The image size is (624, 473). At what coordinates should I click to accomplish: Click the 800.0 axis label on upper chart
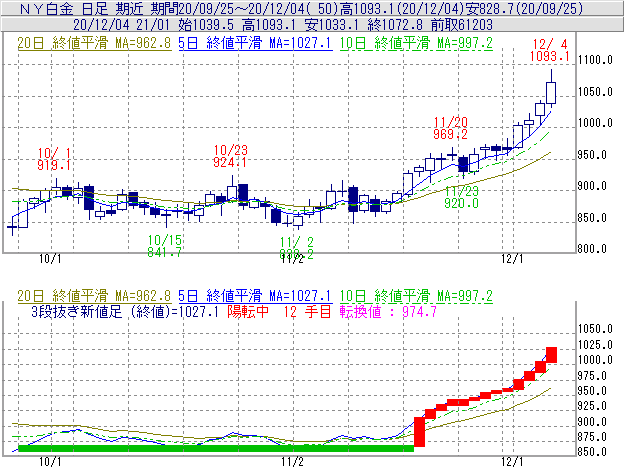point(592,249)
